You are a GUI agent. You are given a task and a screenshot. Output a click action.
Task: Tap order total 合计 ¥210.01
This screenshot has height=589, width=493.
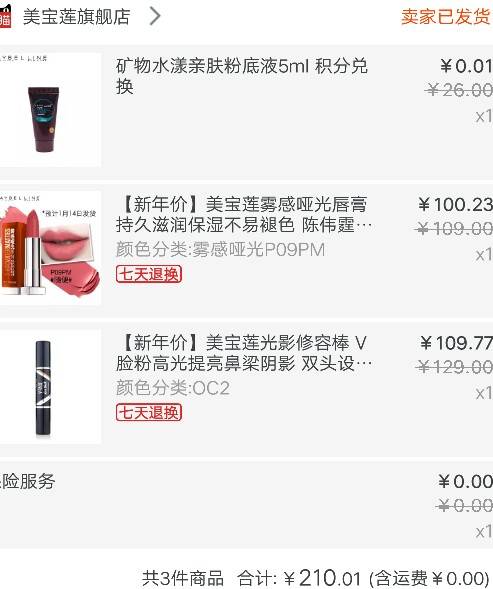[299, 578]
